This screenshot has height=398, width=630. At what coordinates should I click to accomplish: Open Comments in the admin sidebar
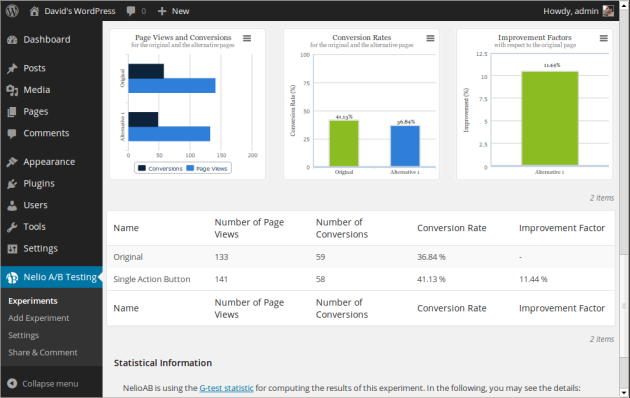coord(46,133)
